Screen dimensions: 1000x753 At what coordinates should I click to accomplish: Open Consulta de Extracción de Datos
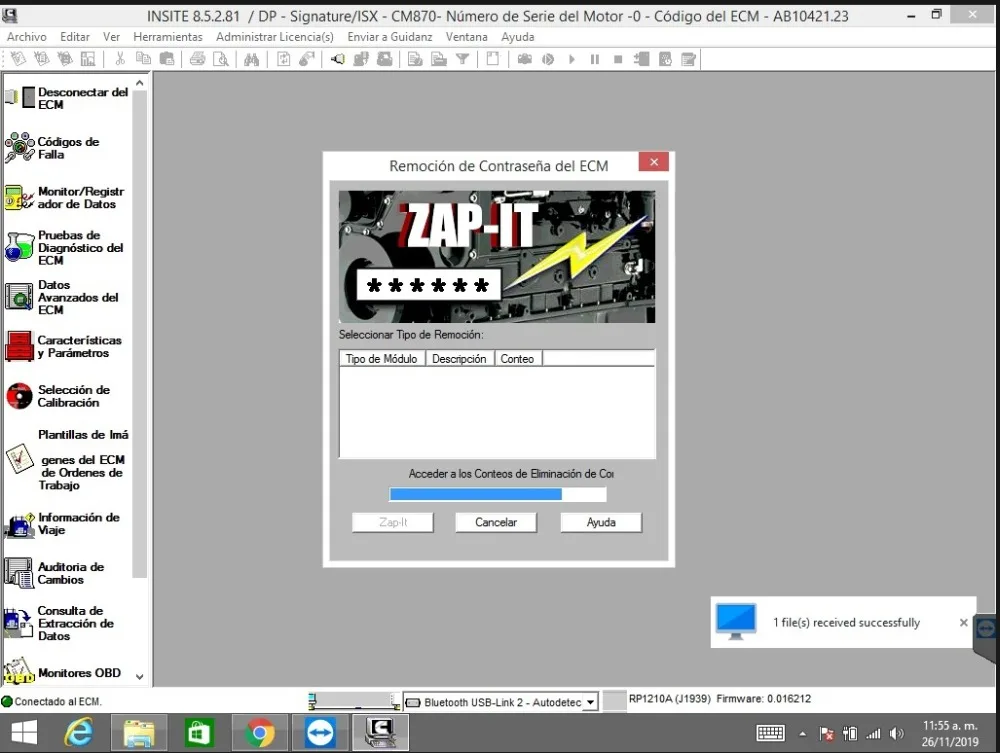[x=60, y=623]
